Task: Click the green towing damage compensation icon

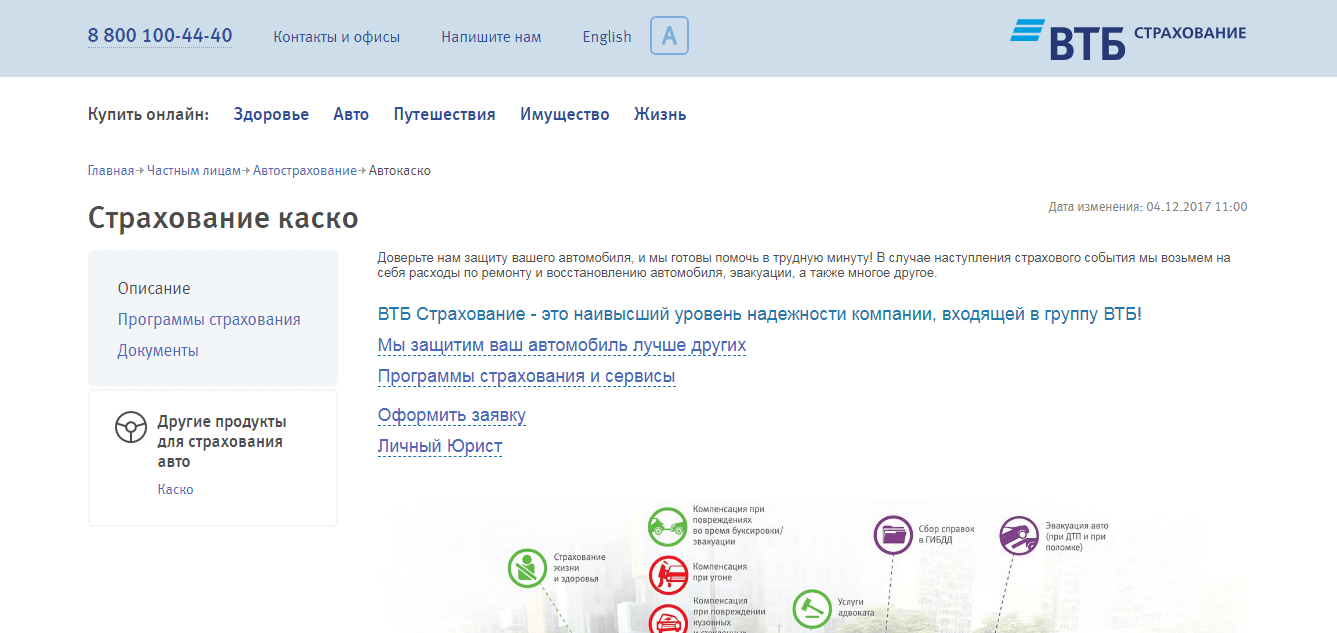Action: point(666,525)
